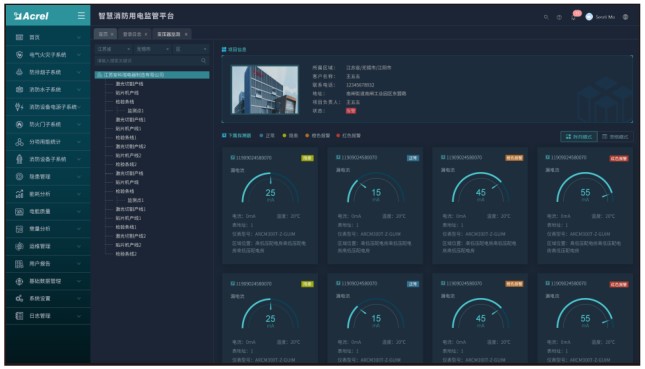645x369 pixels.
Task: Click the orange badge on top-row 45 mA card
Action: tap(514, 158)
